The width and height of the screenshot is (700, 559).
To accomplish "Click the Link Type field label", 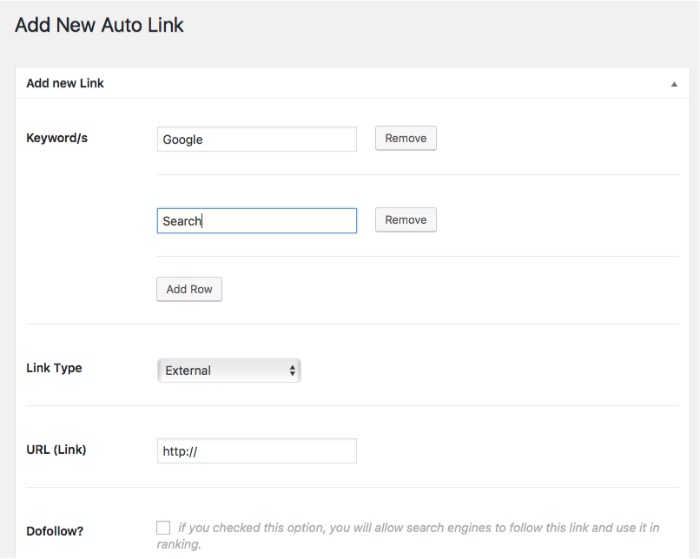I will tap(54, 368).
